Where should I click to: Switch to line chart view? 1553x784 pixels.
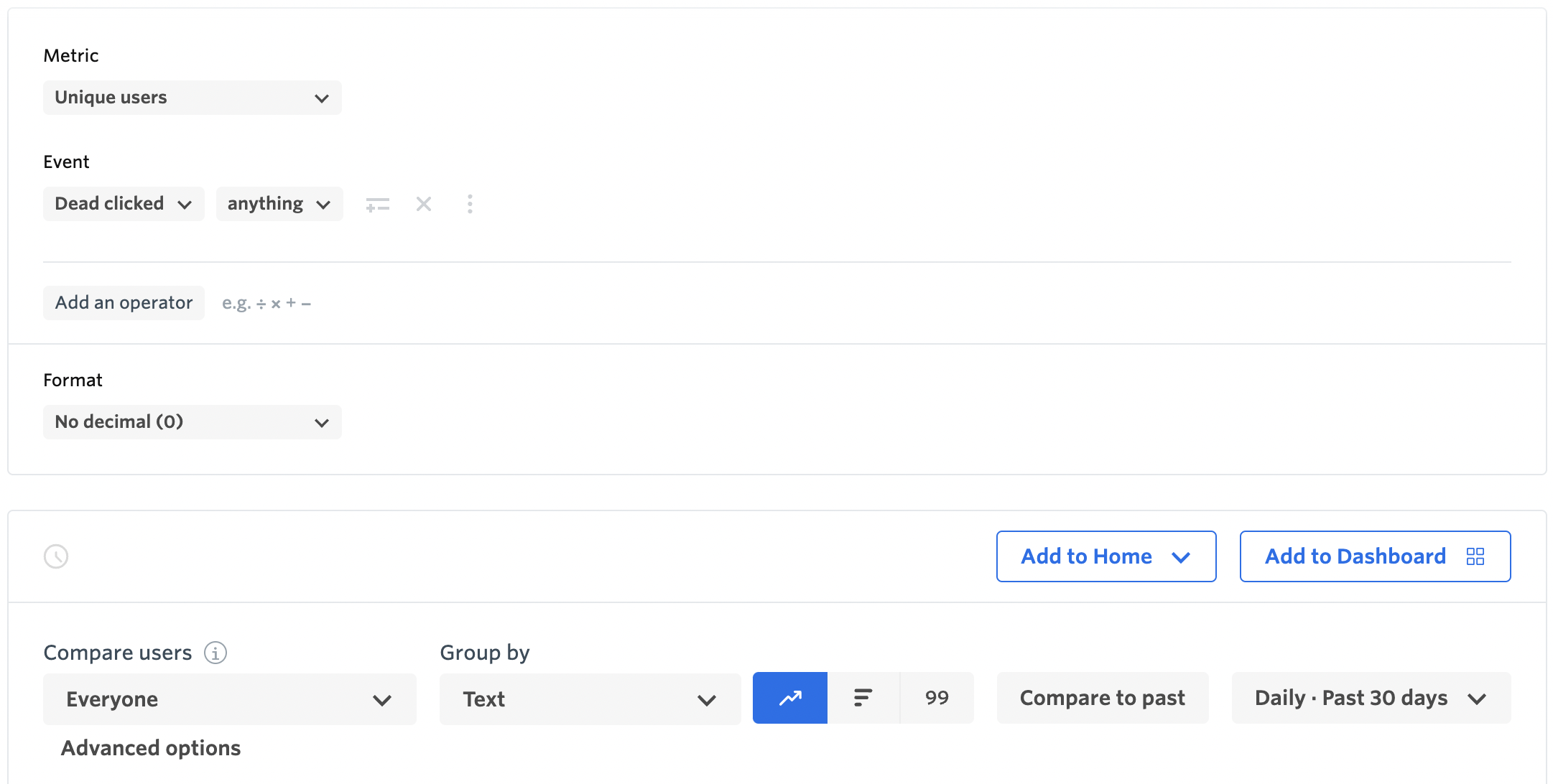click(790, 698)
